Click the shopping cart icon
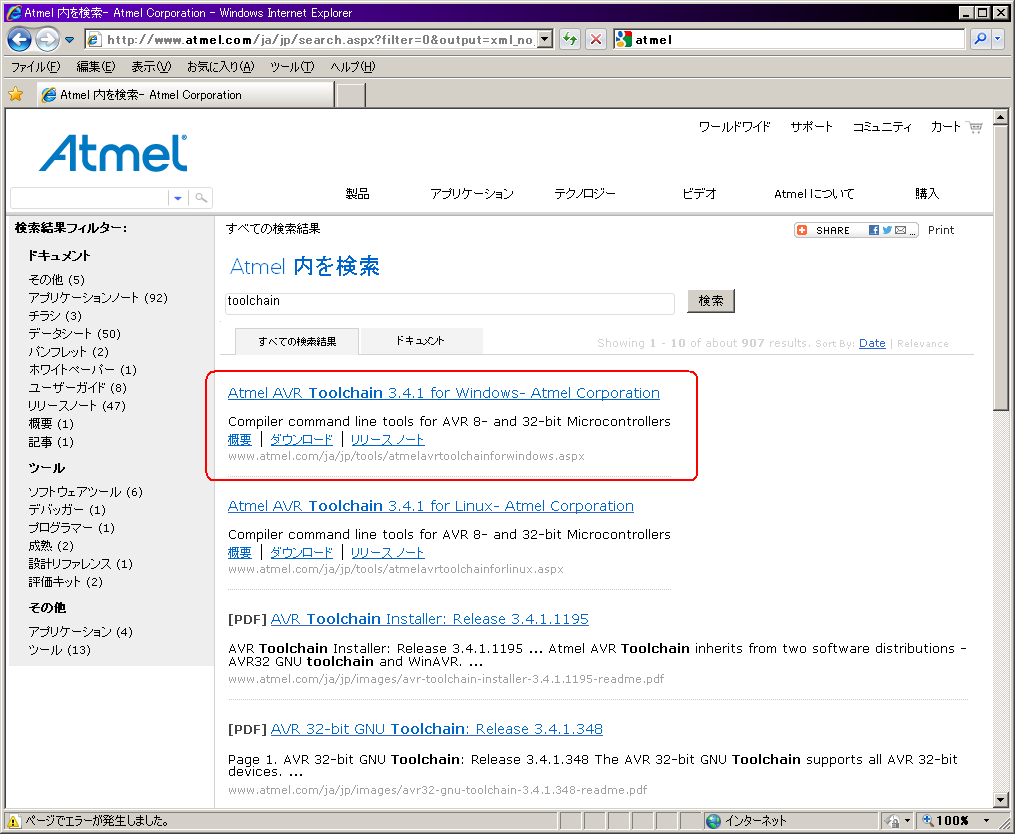 [975, 127]
